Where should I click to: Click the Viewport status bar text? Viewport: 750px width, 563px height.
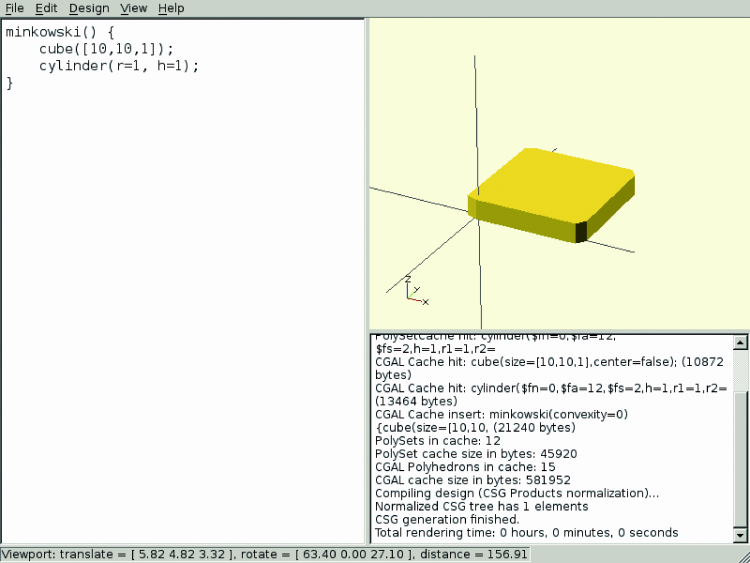click(265, 554)
